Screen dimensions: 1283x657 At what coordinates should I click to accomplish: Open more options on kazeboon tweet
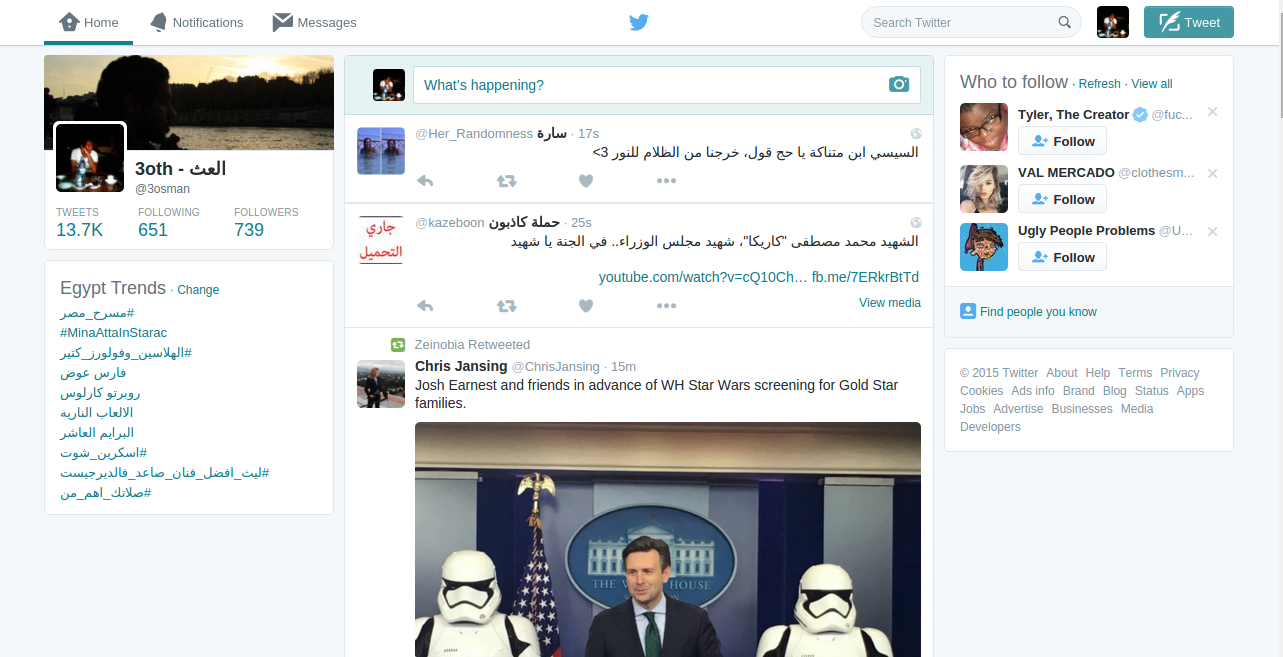666,306
